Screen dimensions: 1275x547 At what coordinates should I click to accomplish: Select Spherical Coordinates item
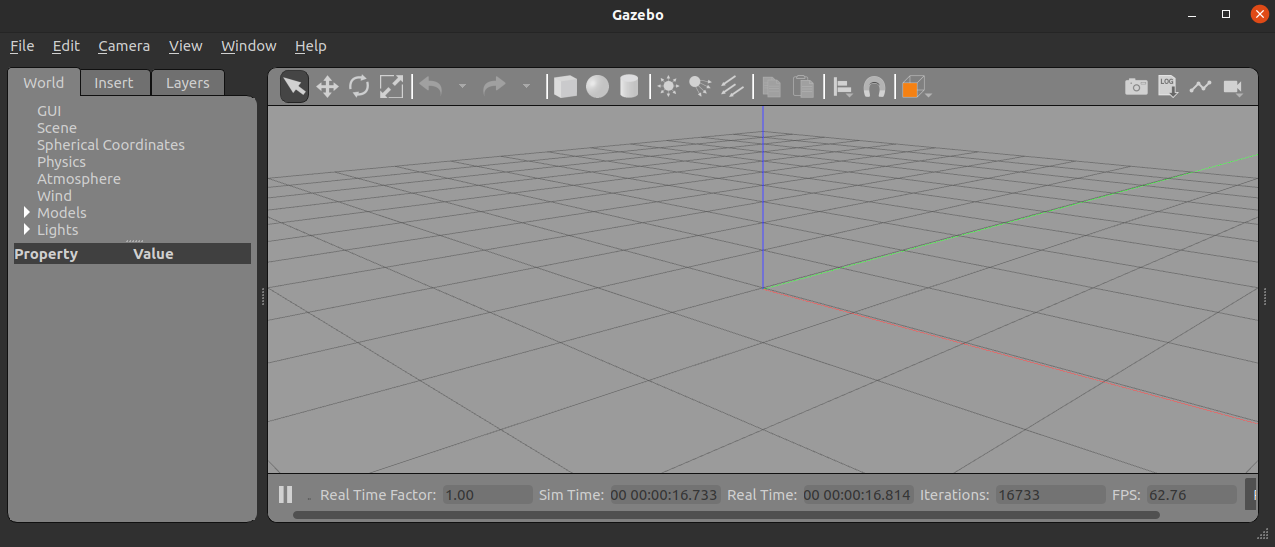111,145
